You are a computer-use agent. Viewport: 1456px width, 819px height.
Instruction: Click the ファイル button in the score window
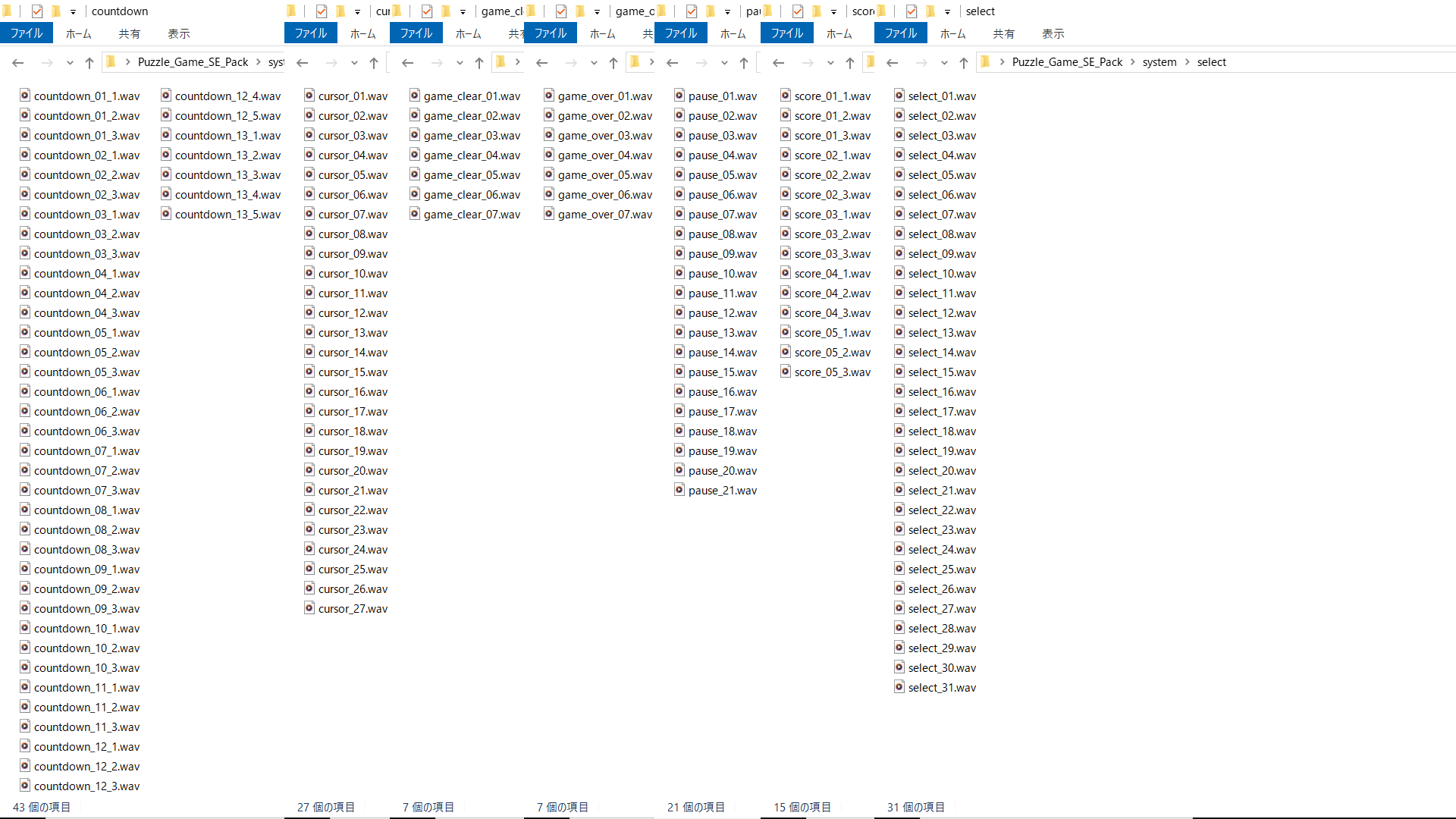pyautogui.click(x=786, y=33)
